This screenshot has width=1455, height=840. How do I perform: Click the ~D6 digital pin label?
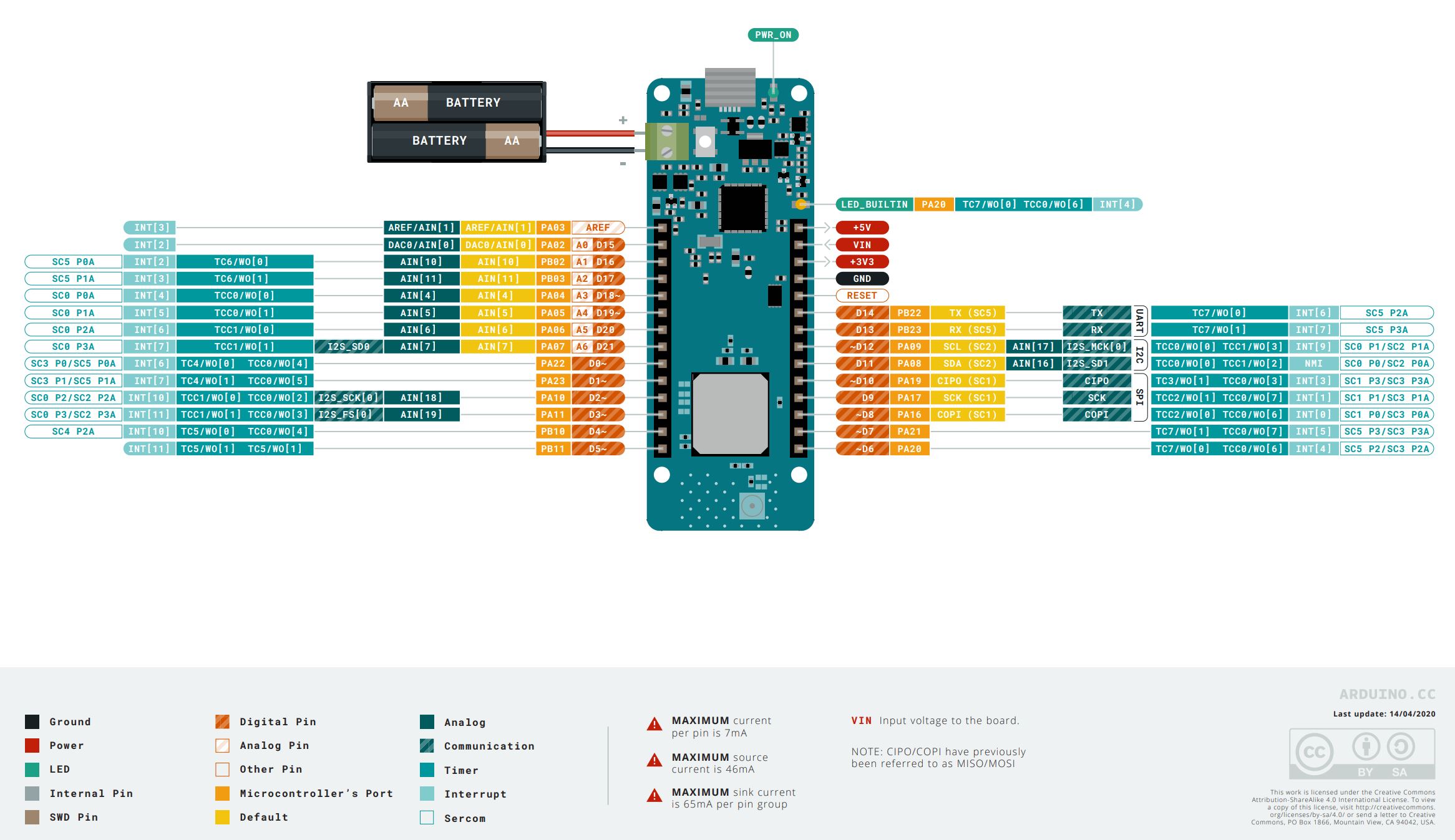862,449
